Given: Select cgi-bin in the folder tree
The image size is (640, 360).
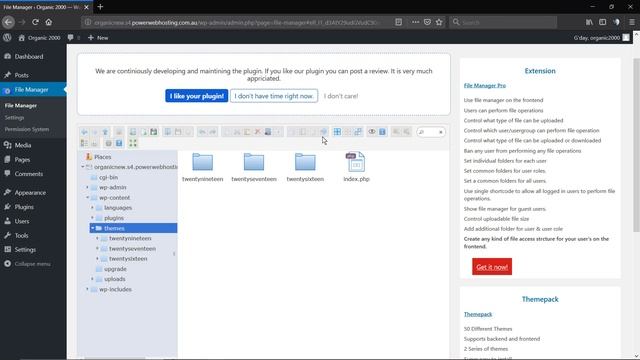Looking at the screenshot, I should (108, 177).
